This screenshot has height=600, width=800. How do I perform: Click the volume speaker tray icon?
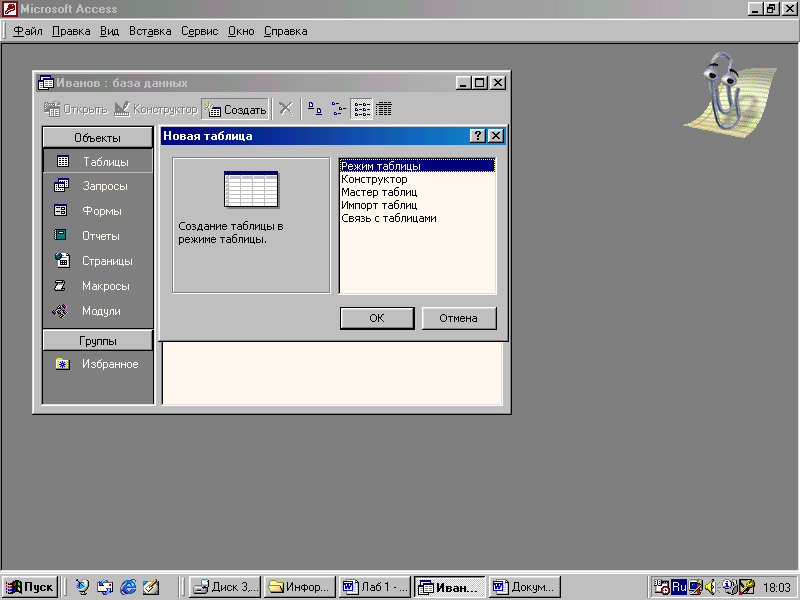(711, 587)
